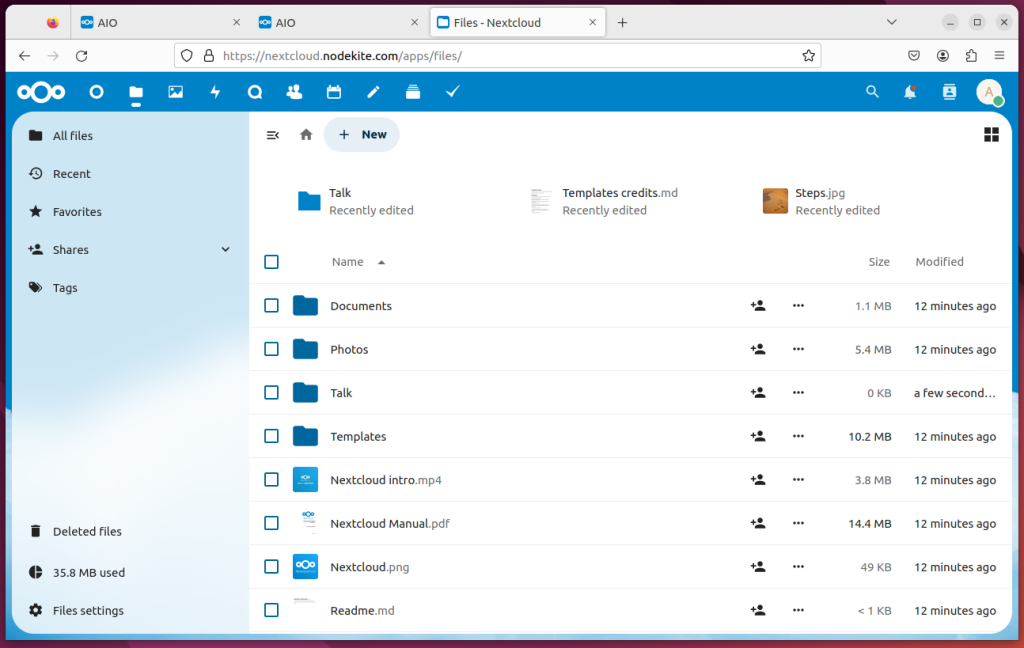Screen dimensions: 1024x648
Task: Select the checkbox for Documents folder
Action: pyautogui.click(x=271, y=305)
